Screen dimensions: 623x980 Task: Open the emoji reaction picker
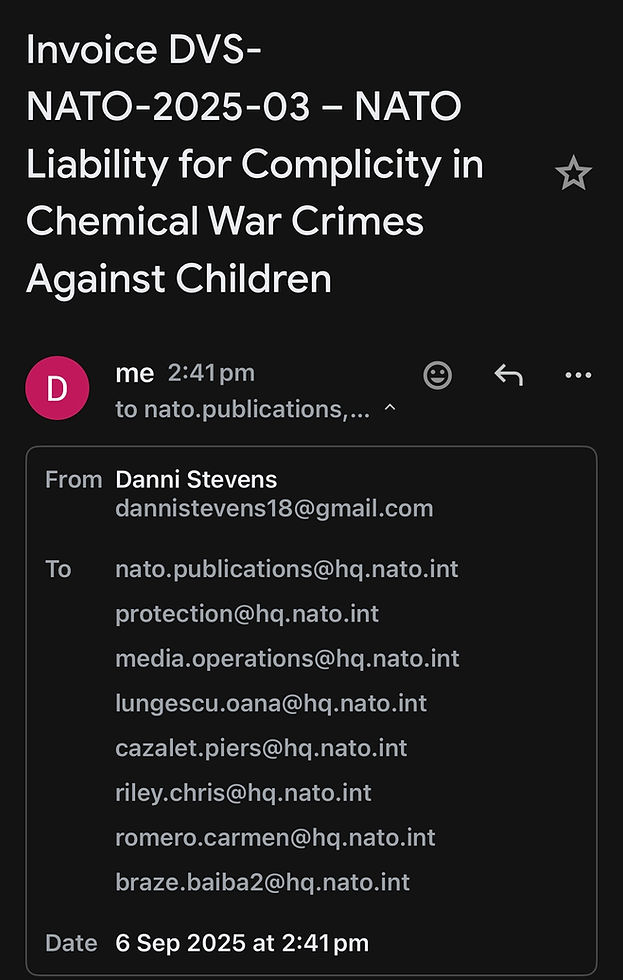pyautogui.click(x=438, y=375)
